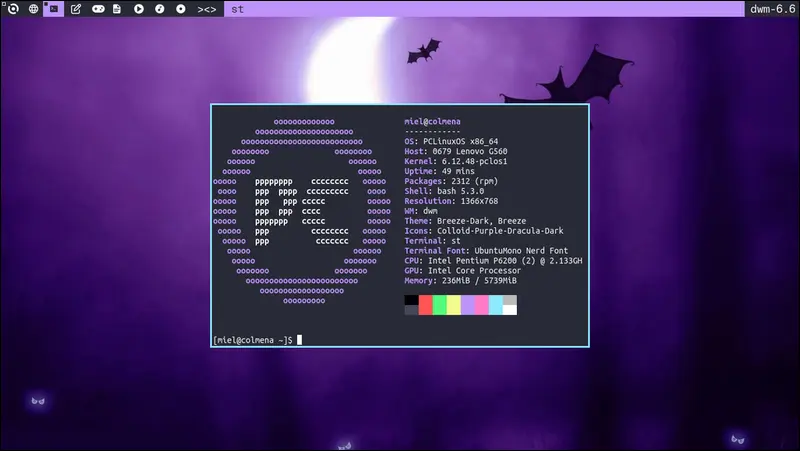Open the record disc tag
Screen dimensions: 800x451
coord(181,9)
